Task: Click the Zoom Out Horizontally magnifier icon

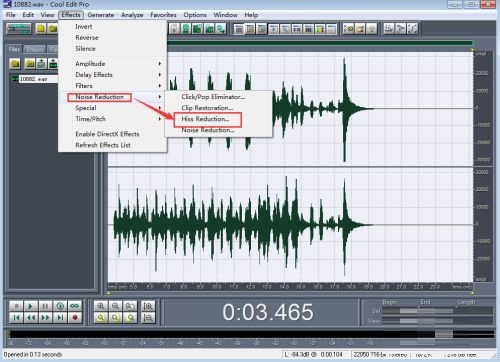Action: click(x=115, y=306)
